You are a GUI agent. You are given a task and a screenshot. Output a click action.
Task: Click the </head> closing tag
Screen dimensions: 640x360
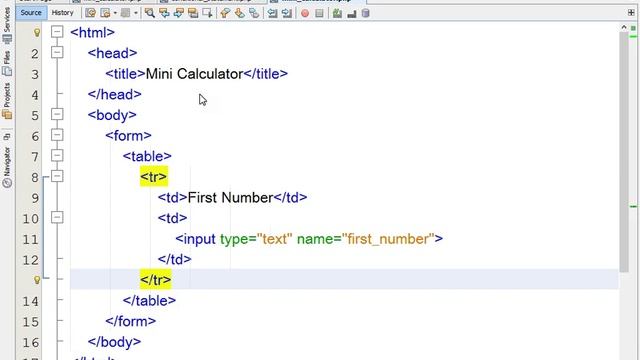[114, 94]
